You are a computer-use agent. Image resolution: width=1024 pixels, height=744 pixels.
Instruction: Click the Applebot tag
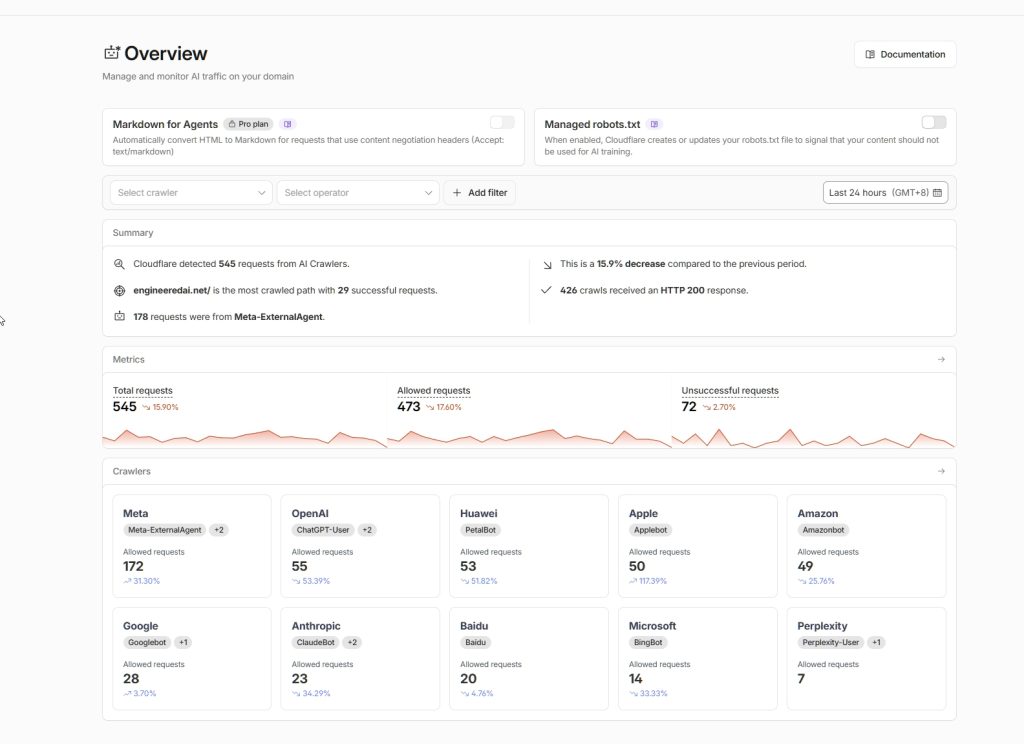[650, 530]
